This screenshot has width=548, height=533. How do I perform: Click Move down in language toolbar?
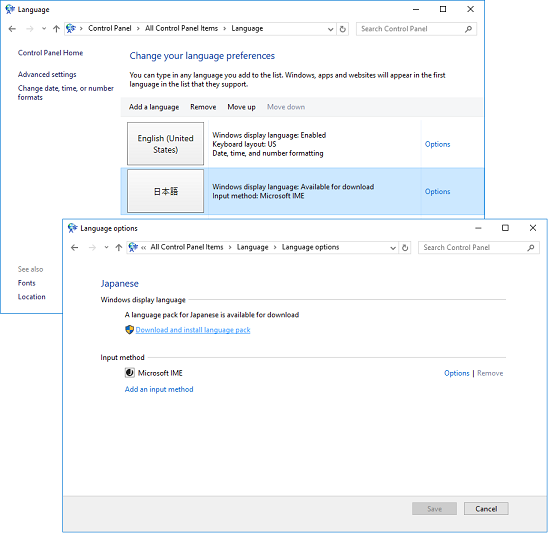(286, 107)
